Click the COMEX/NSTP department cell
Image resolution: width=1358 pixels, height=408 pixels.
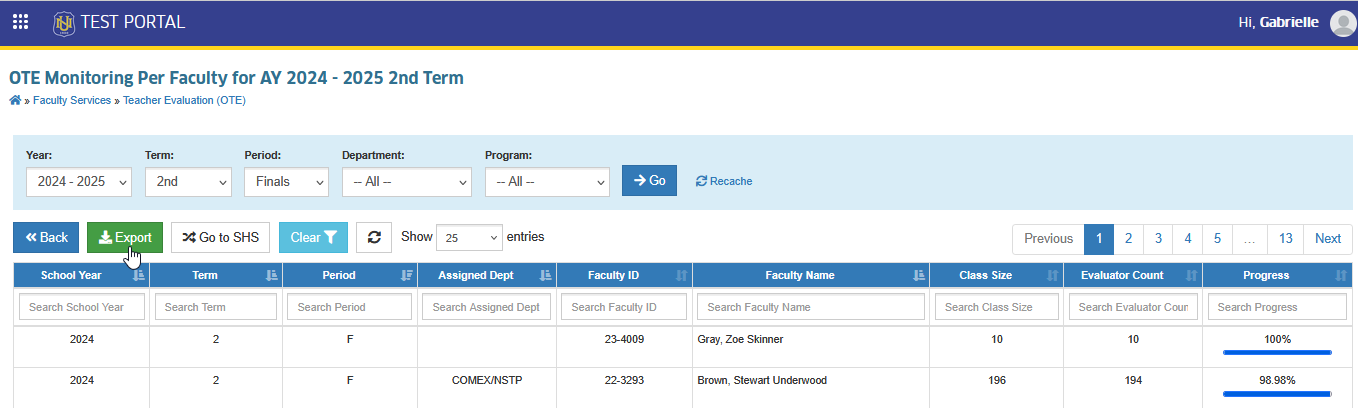point(486,380)
